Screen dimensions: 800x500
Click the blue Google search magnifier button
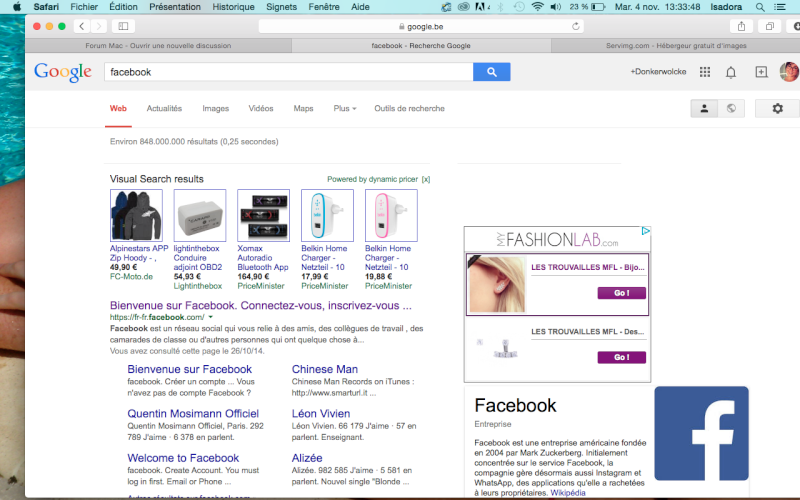tap(491, 72)
